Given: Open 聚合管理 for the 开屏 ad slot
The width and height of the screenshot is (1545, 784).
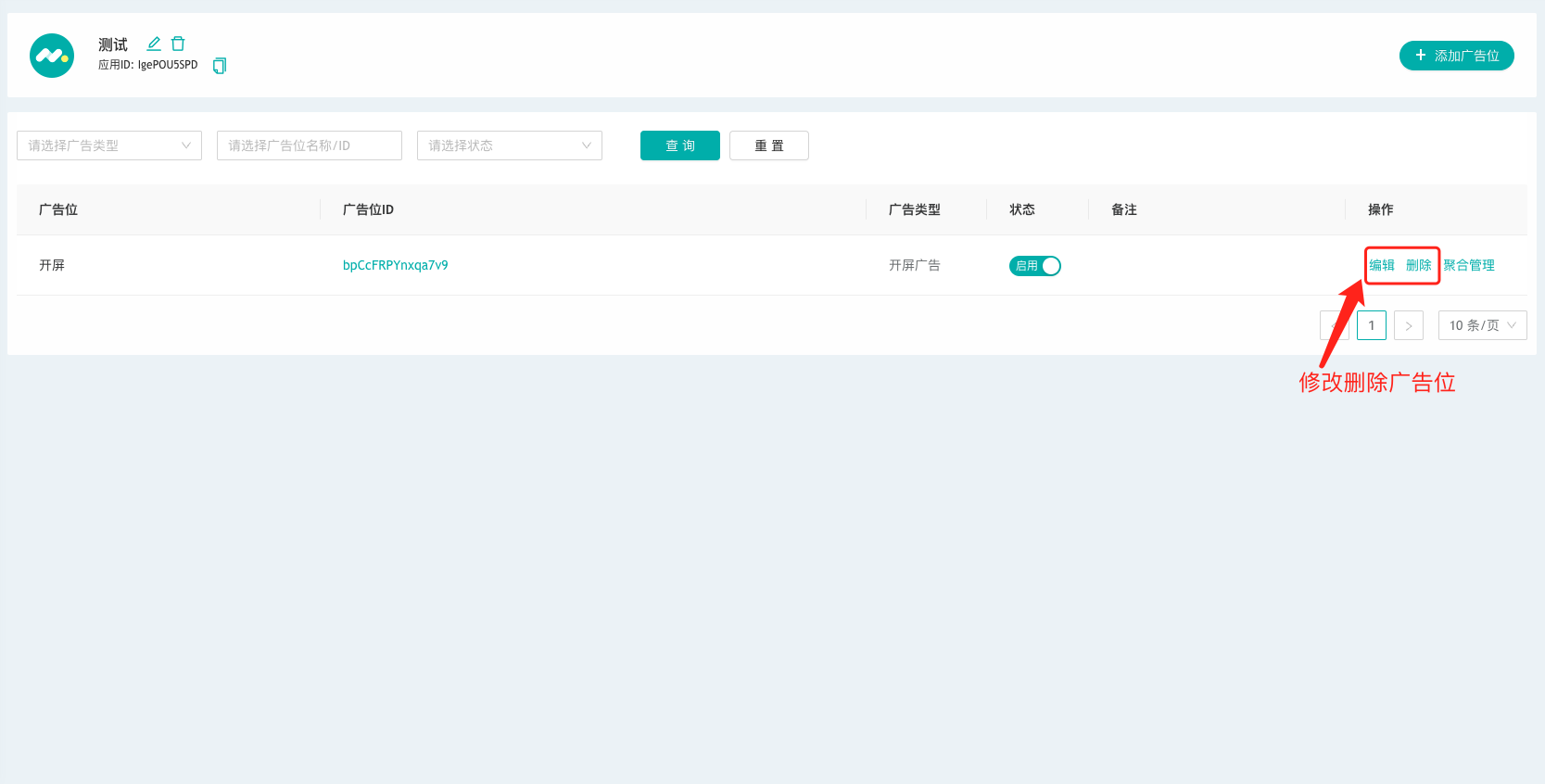Looking at the screenshot, I should (1469, 265).
